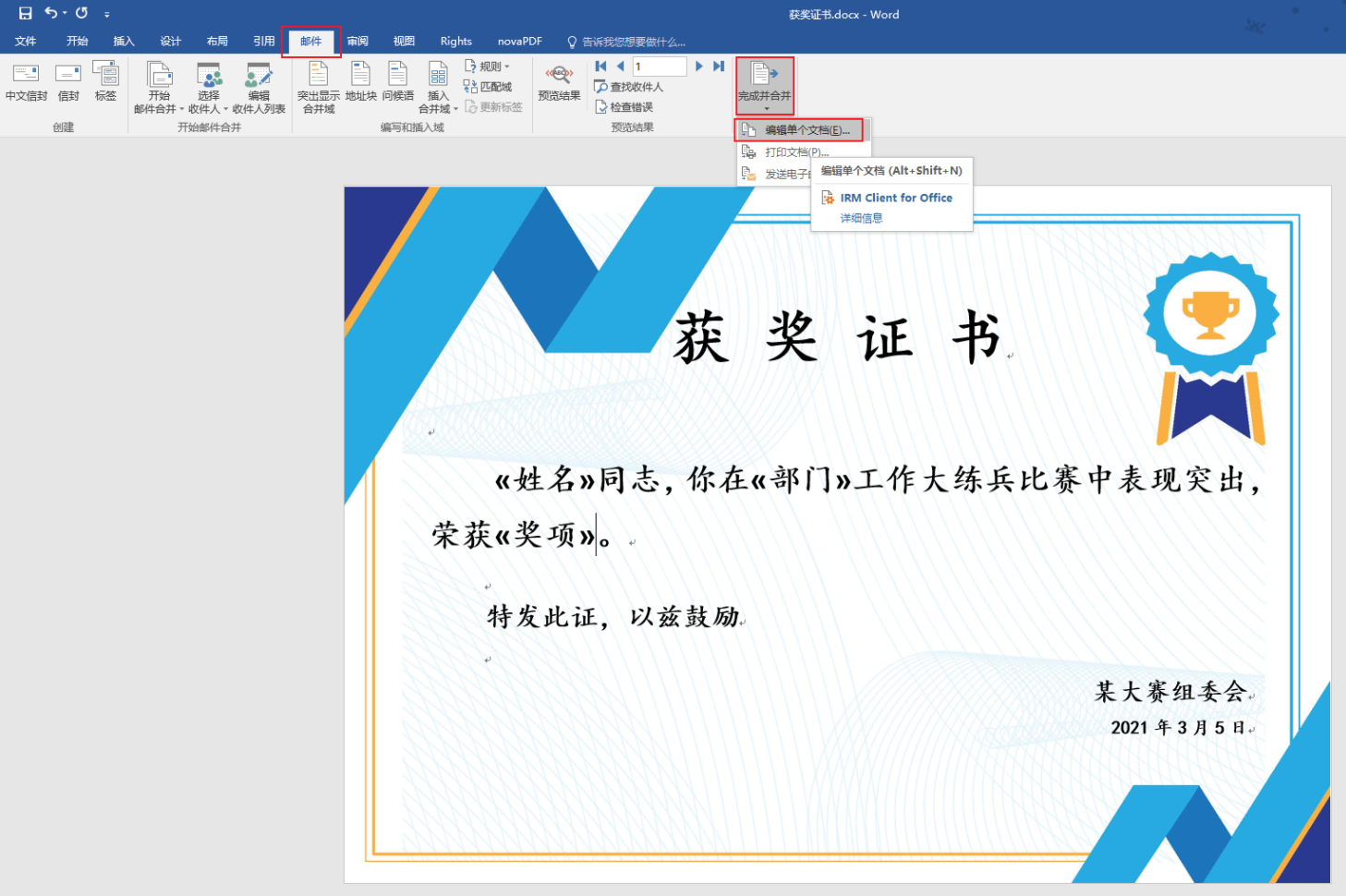Open the 文件 menu tab
1346x896 pixels.
[x=26, y=42]
